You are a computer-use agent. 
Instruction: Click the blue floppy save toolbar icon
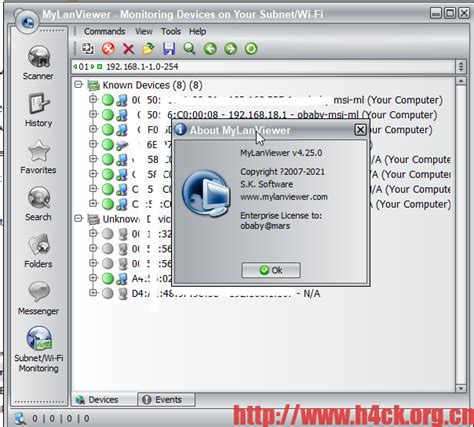[169, 49]
